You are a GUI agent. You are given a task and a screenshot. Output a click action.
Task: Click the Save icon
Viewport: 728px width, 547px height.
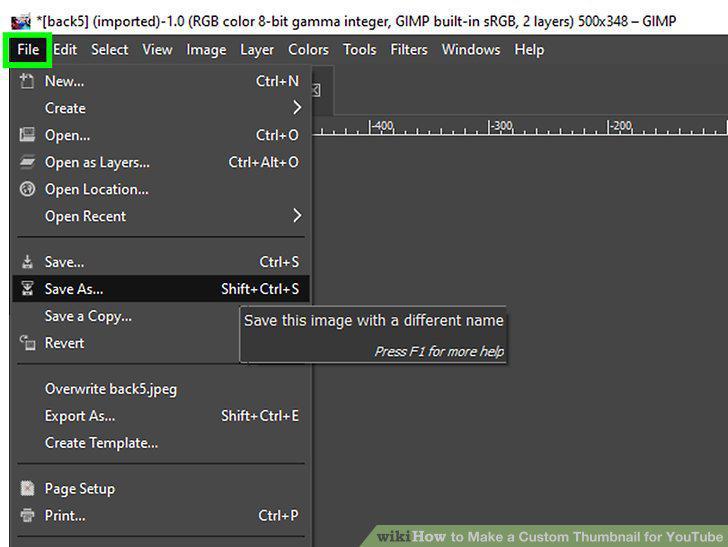(x=27, y=262)
